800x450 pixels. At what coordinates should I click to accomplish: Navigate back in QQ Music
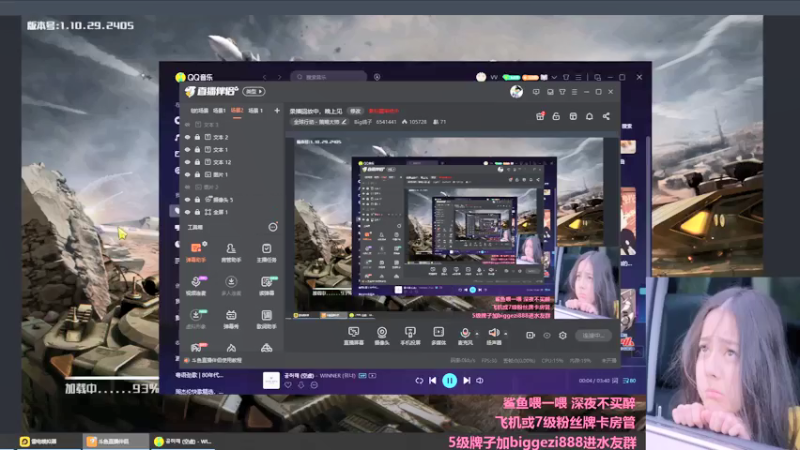coord(264,77)
